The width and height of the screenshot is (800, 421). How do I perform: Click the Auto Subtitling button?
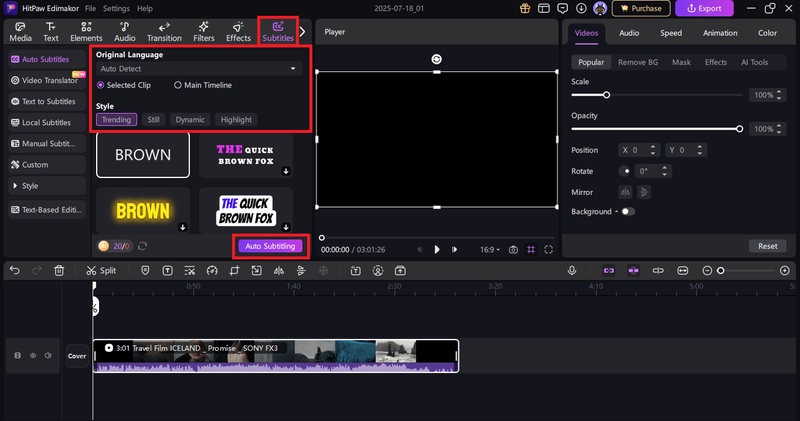click(270, 246)
